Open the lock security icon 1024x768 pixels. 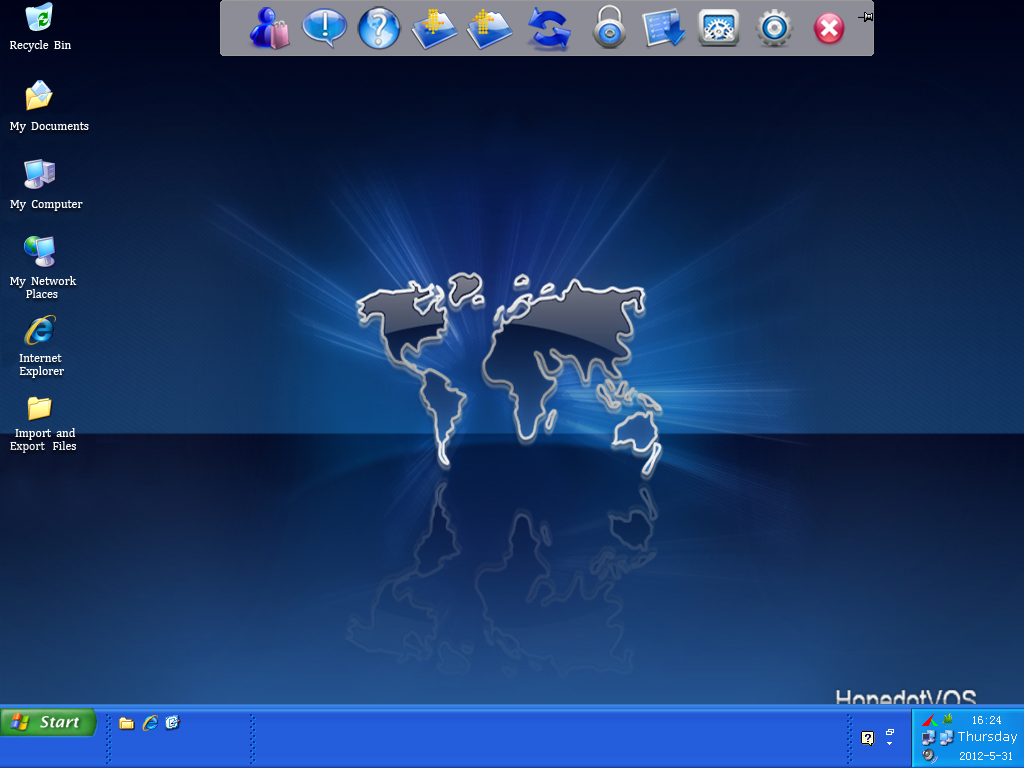(x=608, y=28)
